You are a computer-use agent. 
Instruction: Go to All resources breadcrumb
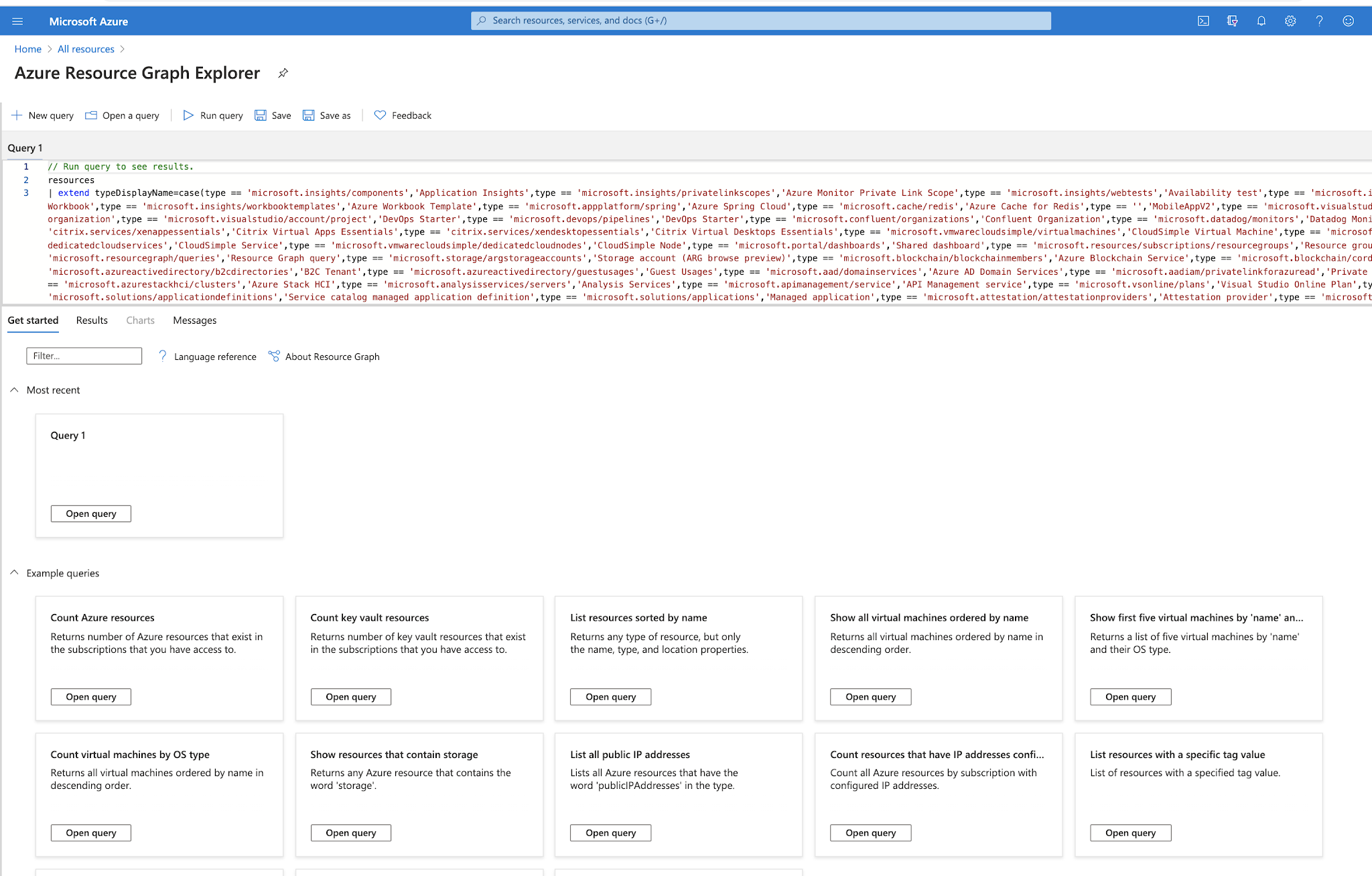point(86,49)
